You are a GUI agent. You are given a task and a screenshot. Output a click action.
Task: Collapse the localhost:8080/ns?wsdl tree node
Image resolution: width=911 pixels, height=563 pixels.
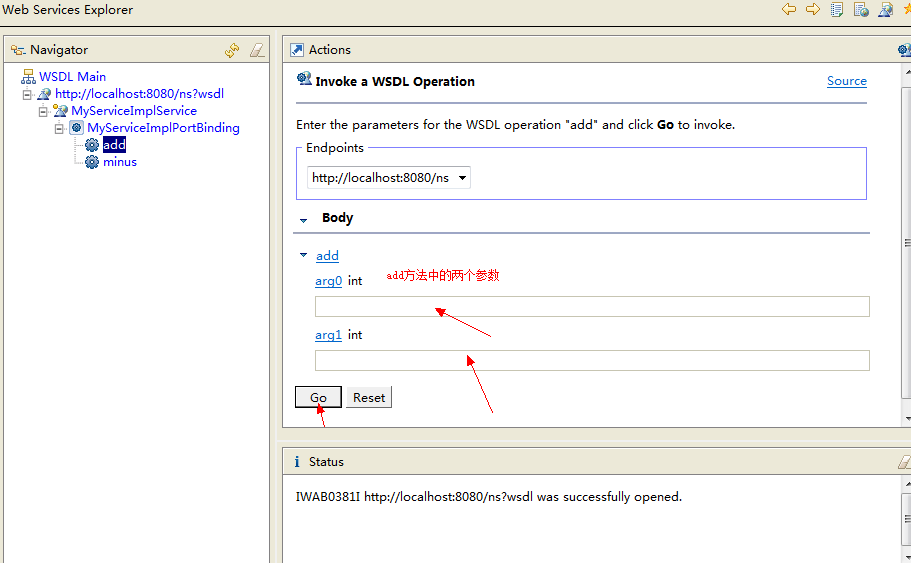(x=27, y=94)
